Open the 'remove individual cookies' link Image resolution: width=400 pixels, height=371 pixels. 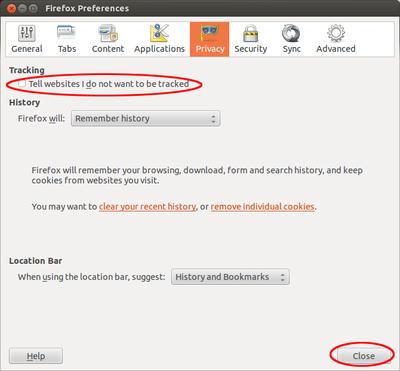(262, 207)
